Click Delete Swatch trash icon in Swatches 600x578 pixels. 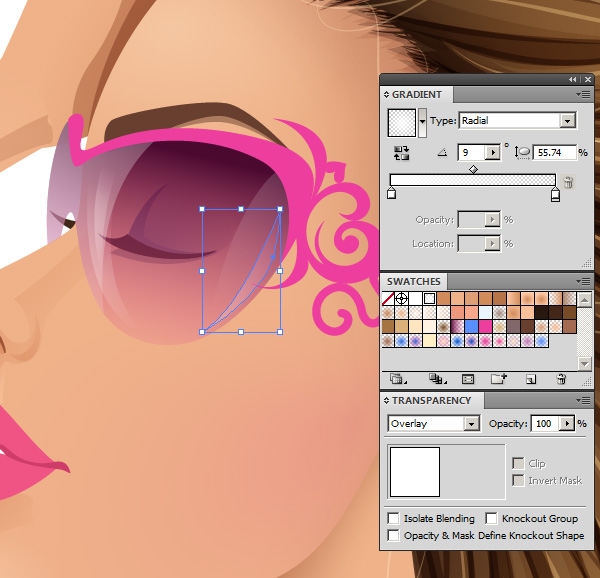[561, 379]
